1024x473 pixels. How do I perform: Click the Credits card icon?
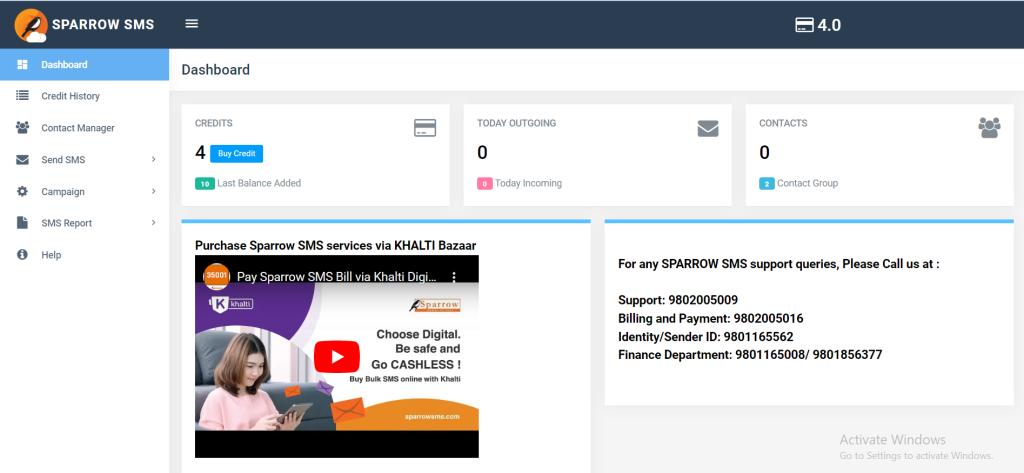[424, 128]
